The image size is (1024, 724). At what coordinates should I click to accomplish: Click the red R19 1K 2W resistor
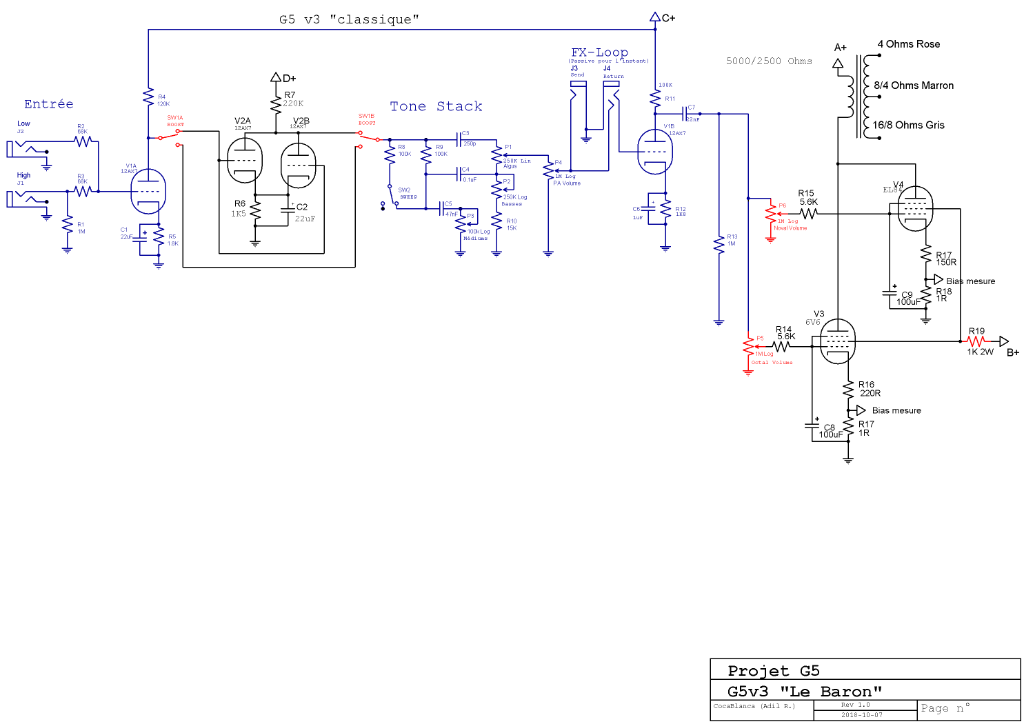[x=976, y=341]
